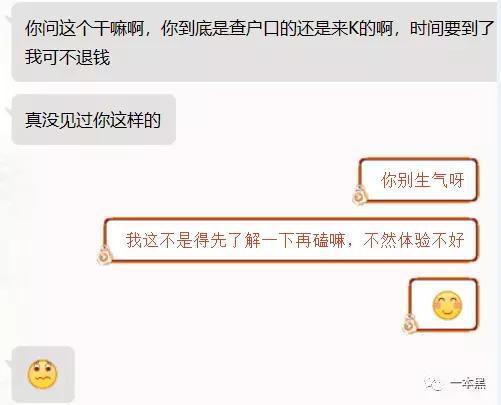Click charm decoration on 你别生气呀 bubble
Screen dimensions: 501x405
pos(359,195)
